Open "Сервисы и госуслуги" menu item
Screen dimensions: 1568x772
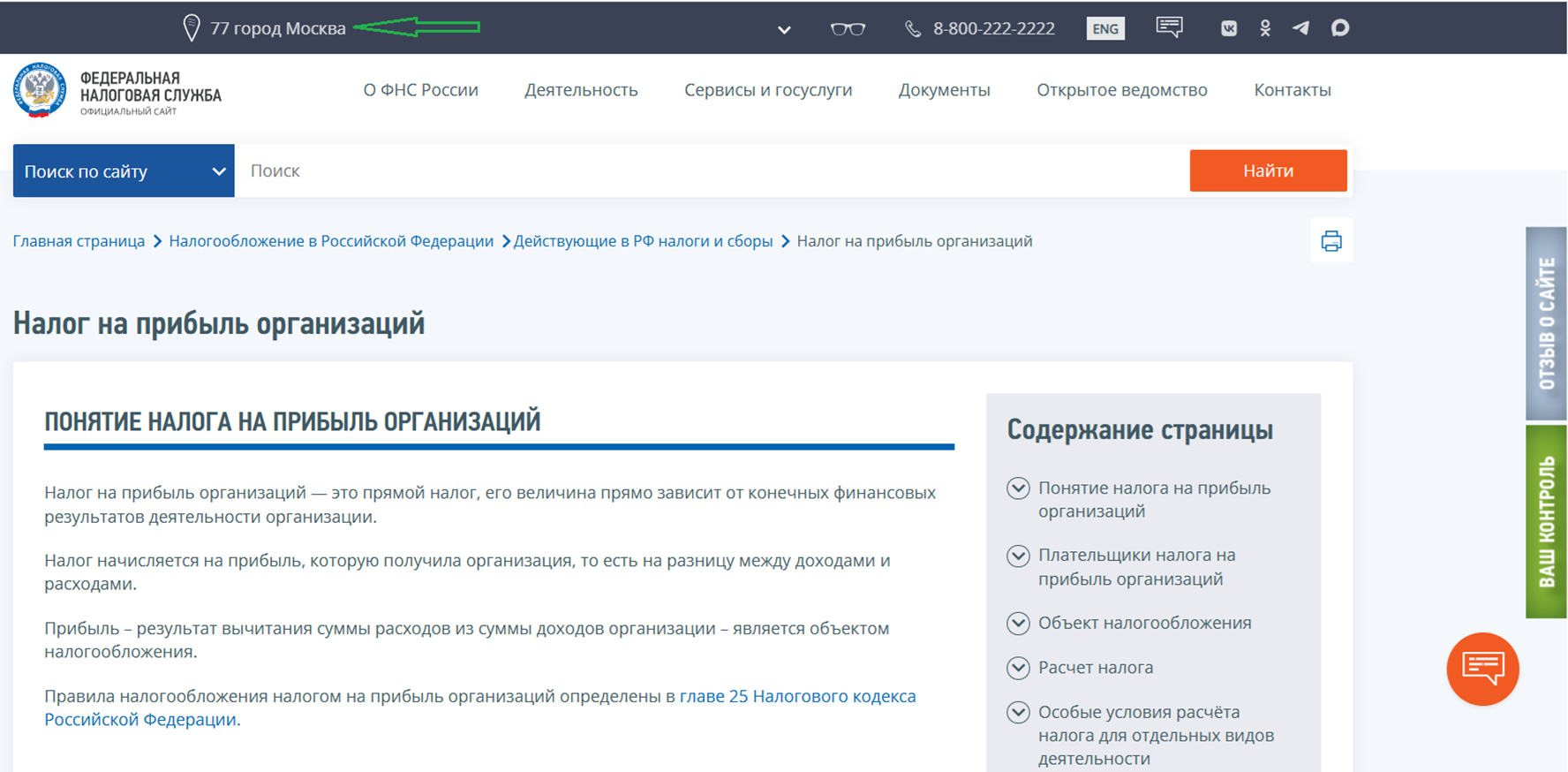(x=768, y=90)
